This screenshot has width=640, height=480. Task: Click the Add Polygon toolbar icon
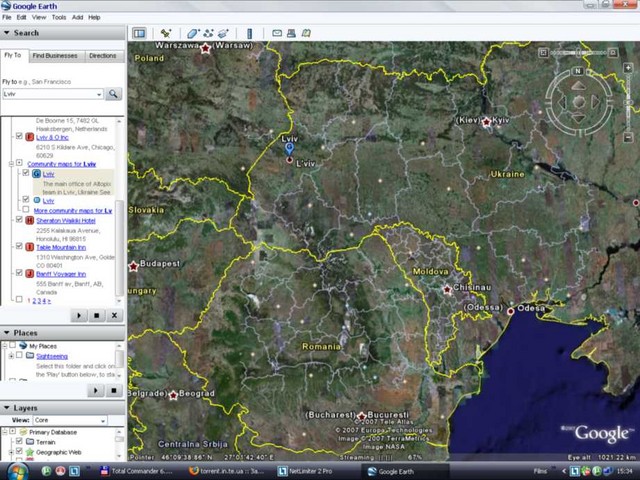[x=192, y=33]
